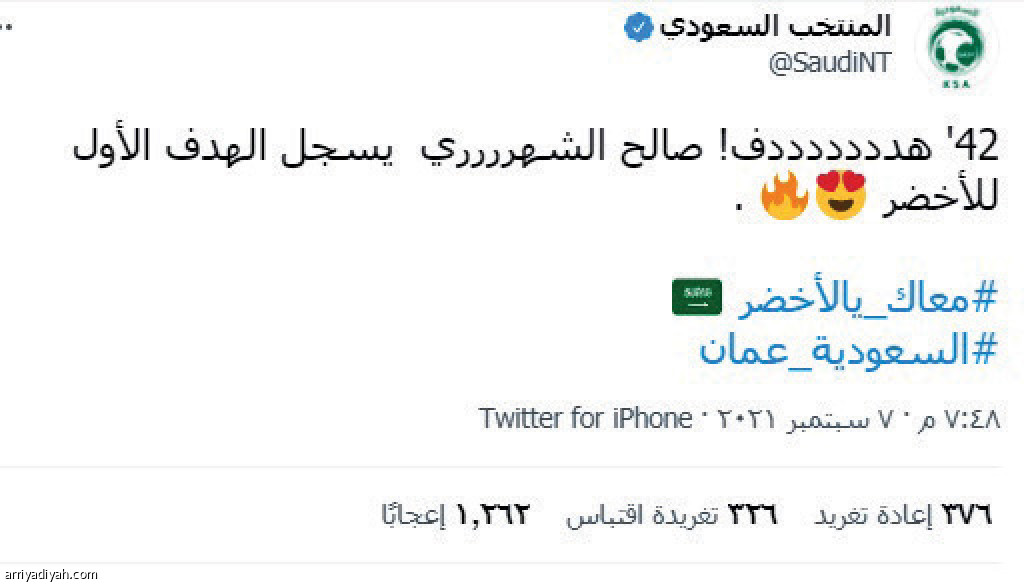Viewport: 1024px width, 584px height.
Task: Click the blue verified badge
Action: (638, 28)
